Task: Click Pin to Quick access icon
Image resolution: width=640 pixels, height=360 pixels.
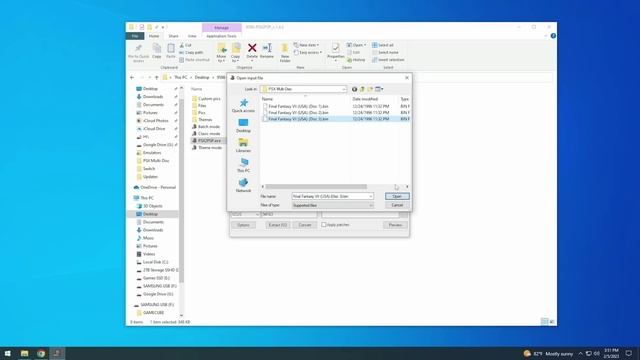Action: click(138, 49)
